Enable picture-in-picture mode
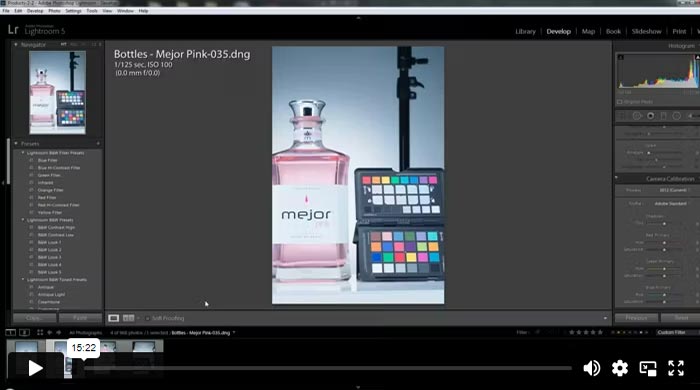This screenshot has width=700, height=390. click(648, 368)
